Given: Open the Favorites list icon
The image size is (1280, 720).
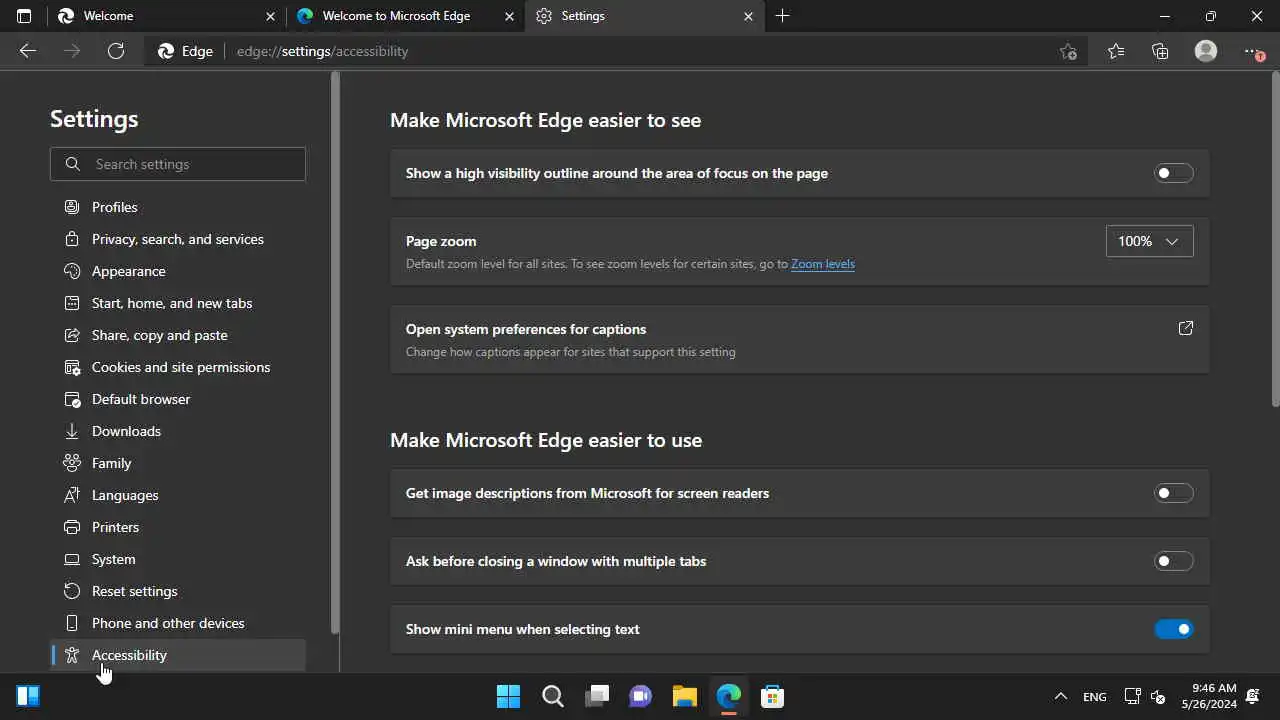Looking at the screenshot, I should click(1116, 51).
